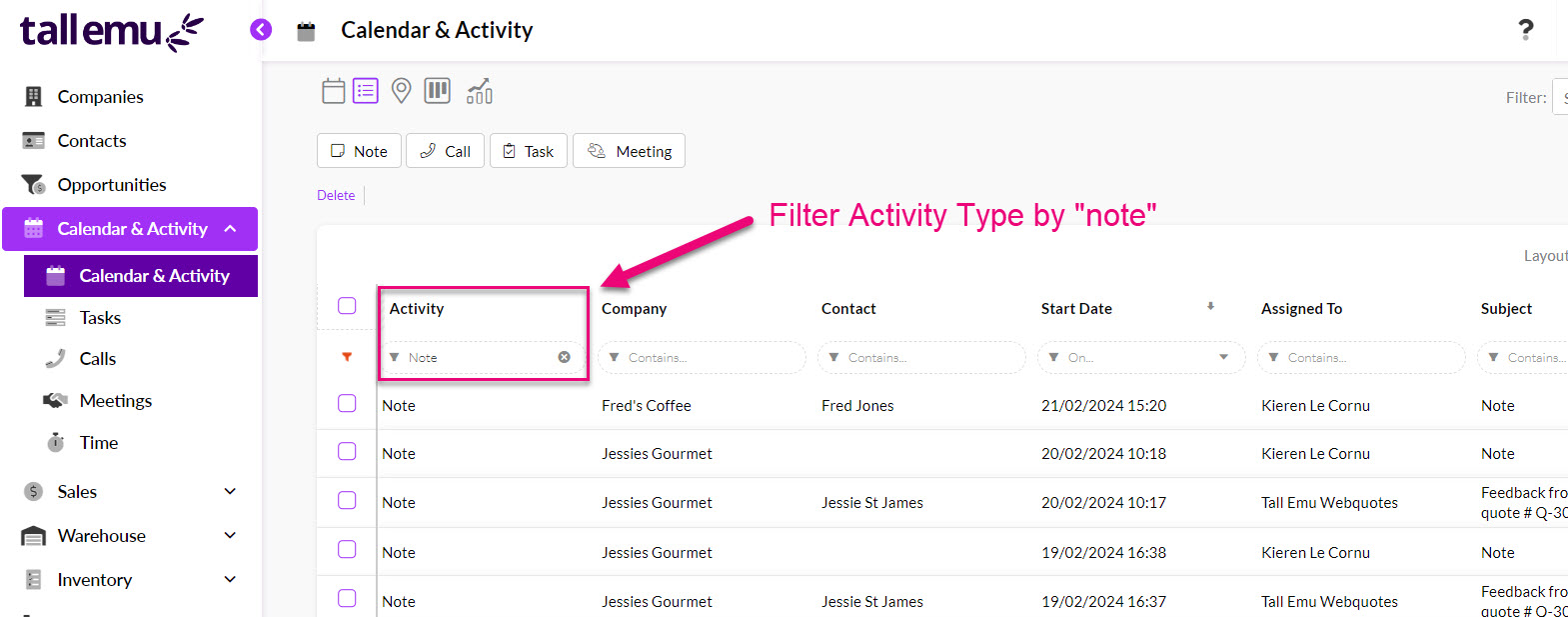Image resolution: width=1568 pixels, height=617 pixels.
Task: Switch to list view icon
Action: pyautogui.click(x=366, y=91)
